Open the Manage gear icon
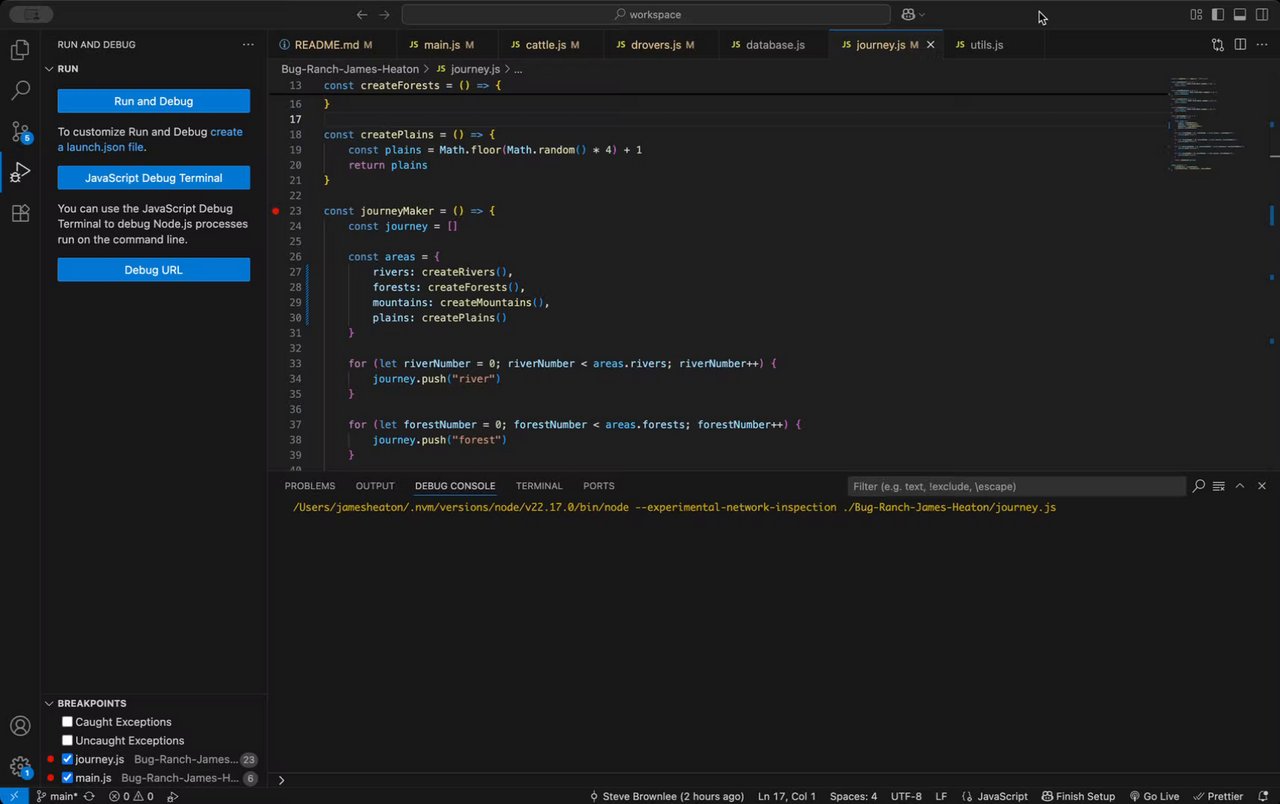The image size is (1280, 804). pos(20,767)
